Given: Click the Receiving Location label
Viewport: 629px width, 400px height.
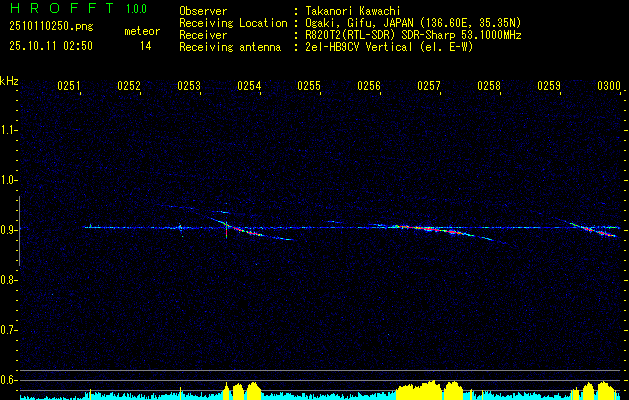Looking at the screenshot, I should [233, 23].
